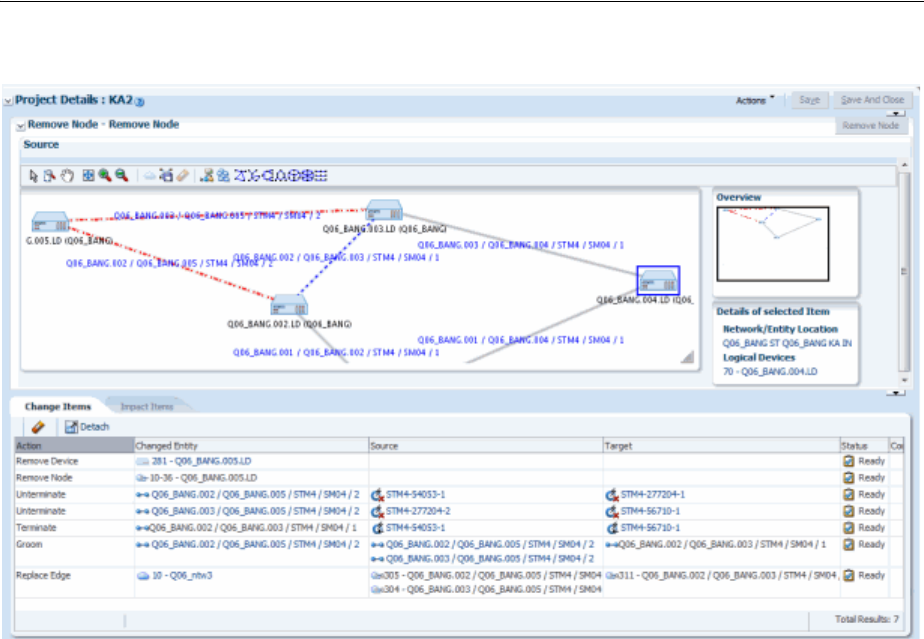Click the Save button
This screenshot has height=639, width=924.
810,100
